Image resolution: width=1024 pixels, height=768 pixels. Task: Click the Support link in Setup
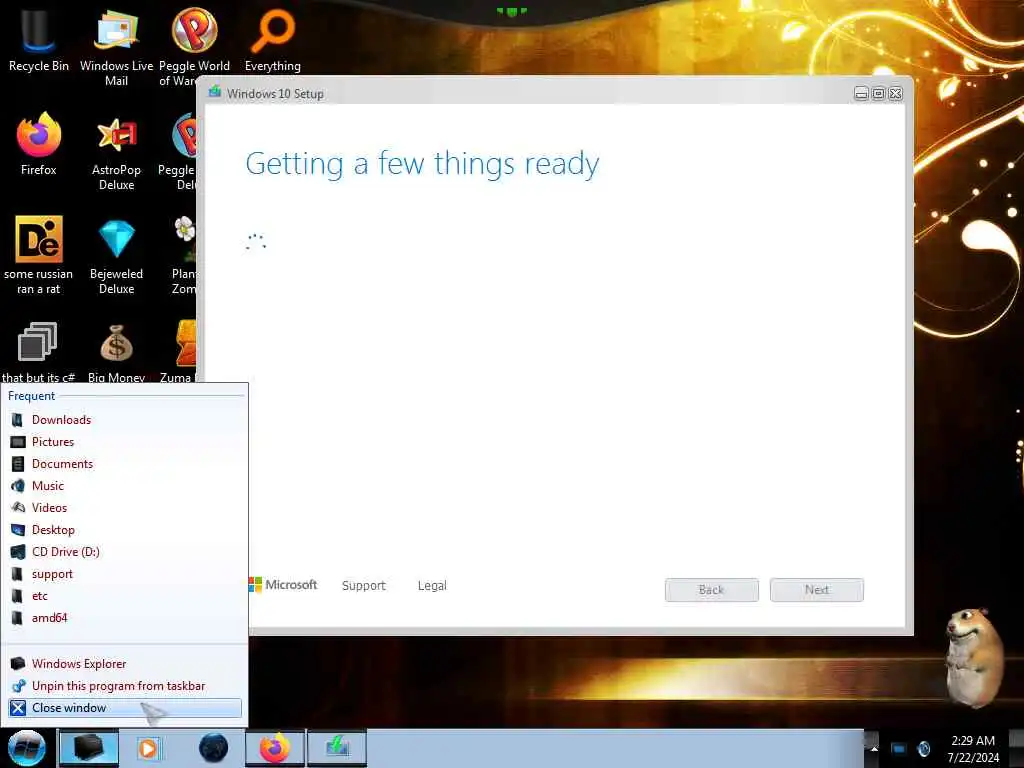[x=364, y=586]
